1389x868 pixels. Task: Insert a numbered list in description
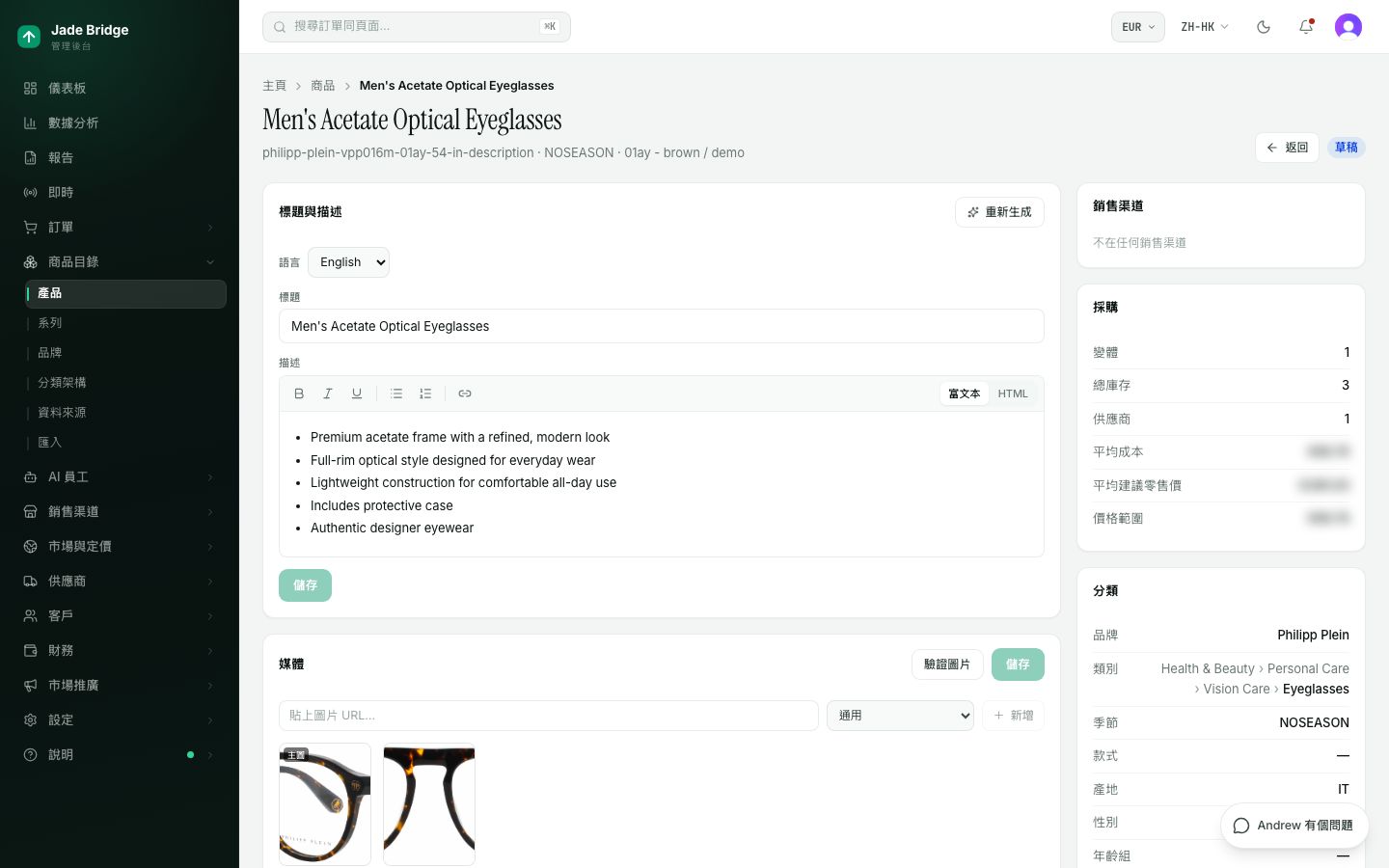pyautogui.click(x=425, y=393)
